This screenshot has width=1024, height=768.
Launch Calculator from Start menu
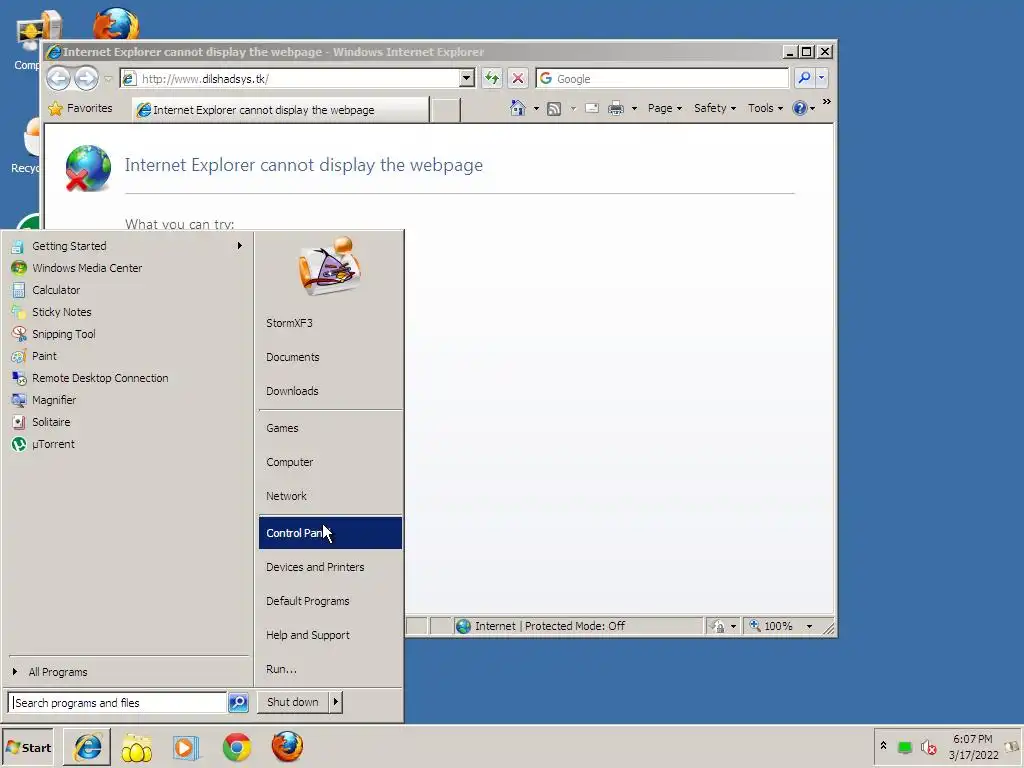coord(127,290)
